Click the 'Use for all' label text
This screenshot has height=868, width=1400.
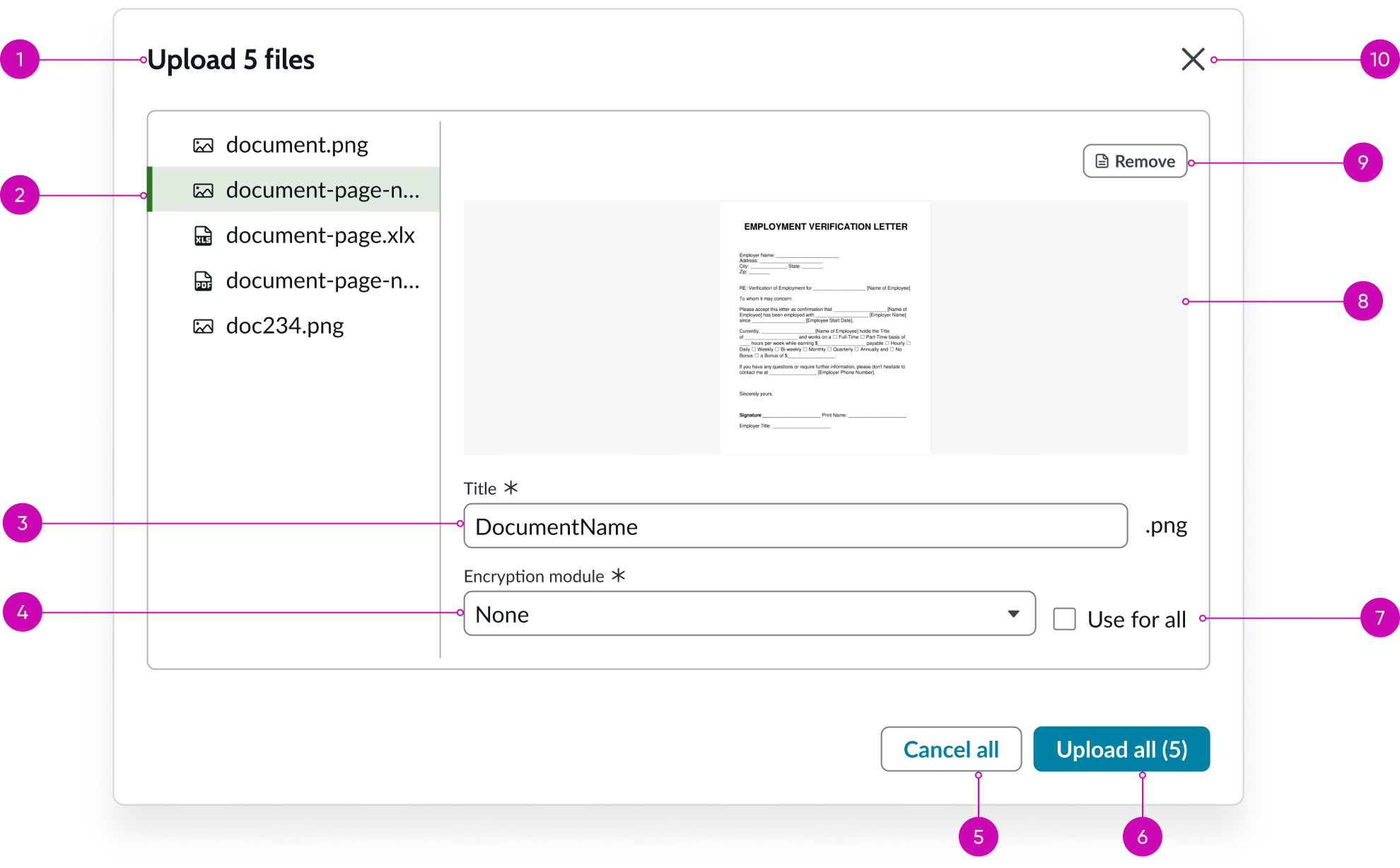click(x=1136, y=619)
